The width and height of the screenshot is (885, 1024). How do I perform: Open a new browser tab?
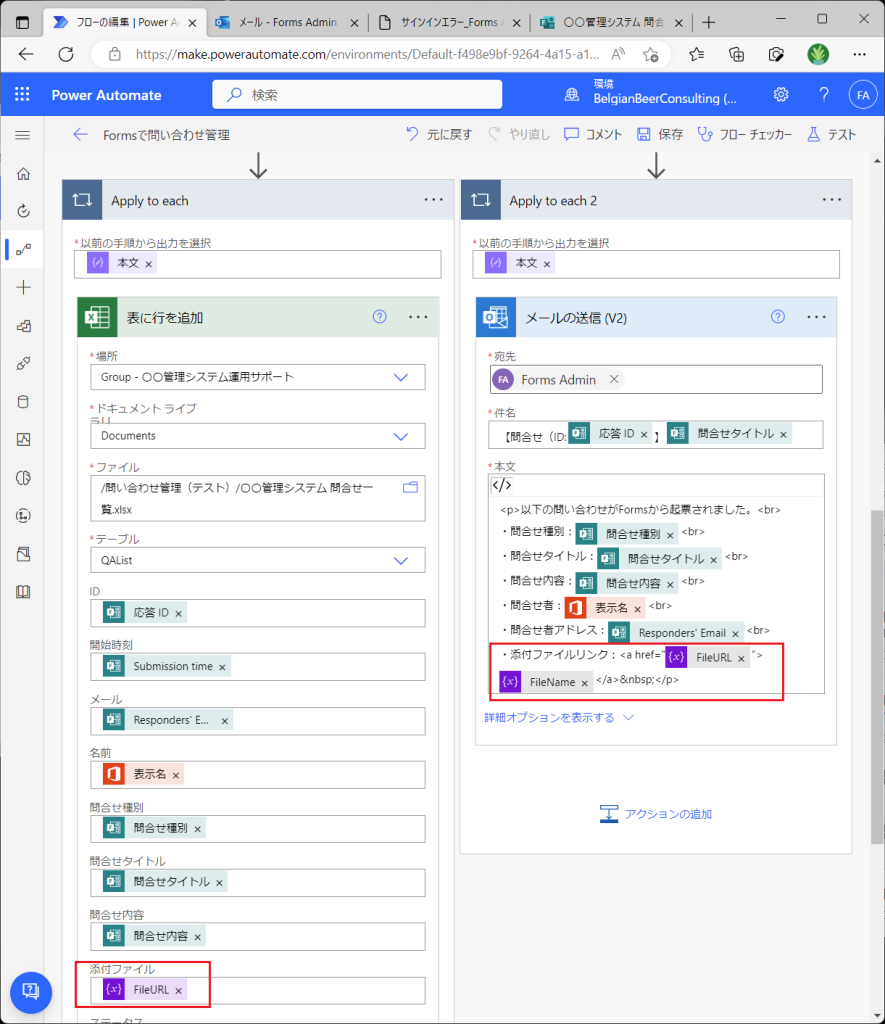[x=709, y=22]
